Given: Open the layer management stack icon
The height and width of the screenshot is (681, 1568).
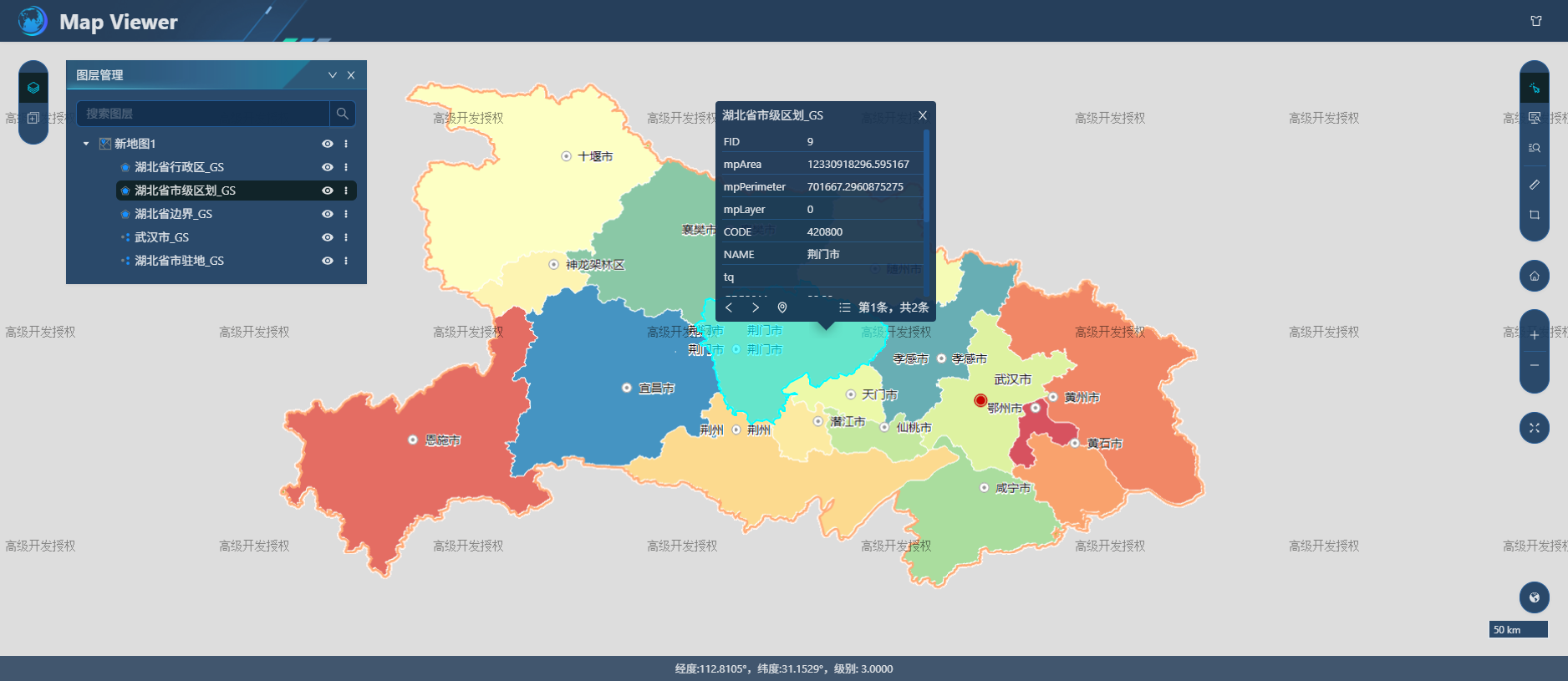Looking at the screenshot, I should pyautogui.click(x=33, y=88).
